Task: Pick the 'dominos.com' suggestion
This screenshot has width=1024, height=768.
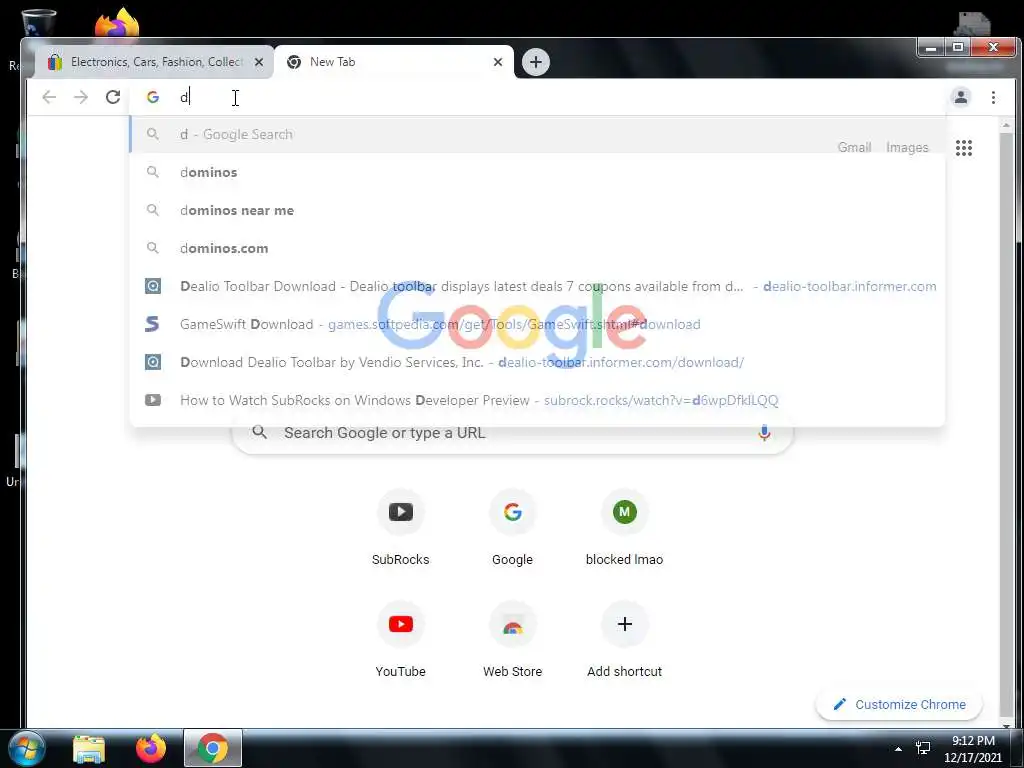Action: click(537, 248)
